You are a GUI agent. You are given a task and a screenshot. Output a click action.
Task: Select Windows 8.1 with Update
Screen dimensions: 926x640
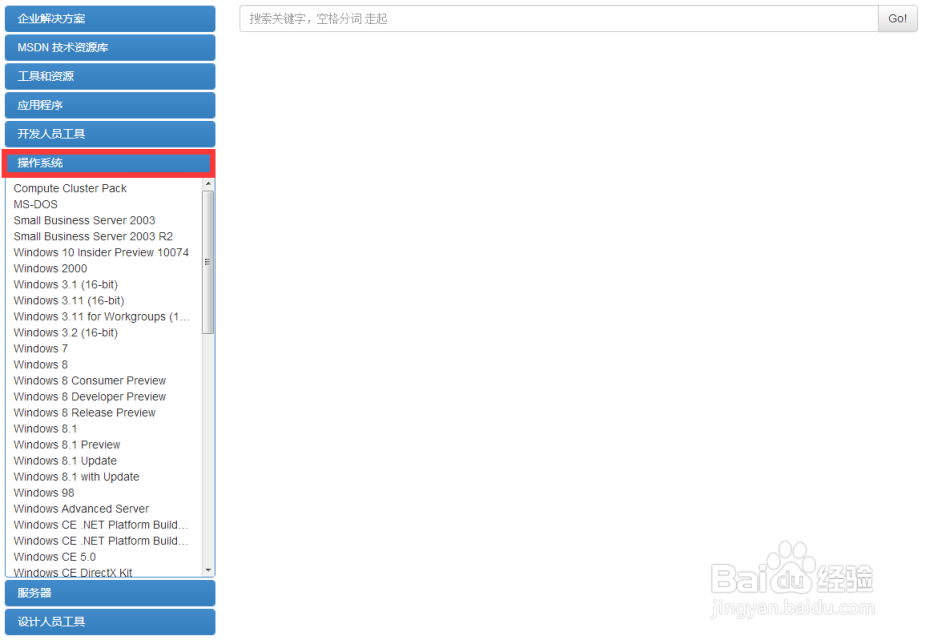point(76,476)
